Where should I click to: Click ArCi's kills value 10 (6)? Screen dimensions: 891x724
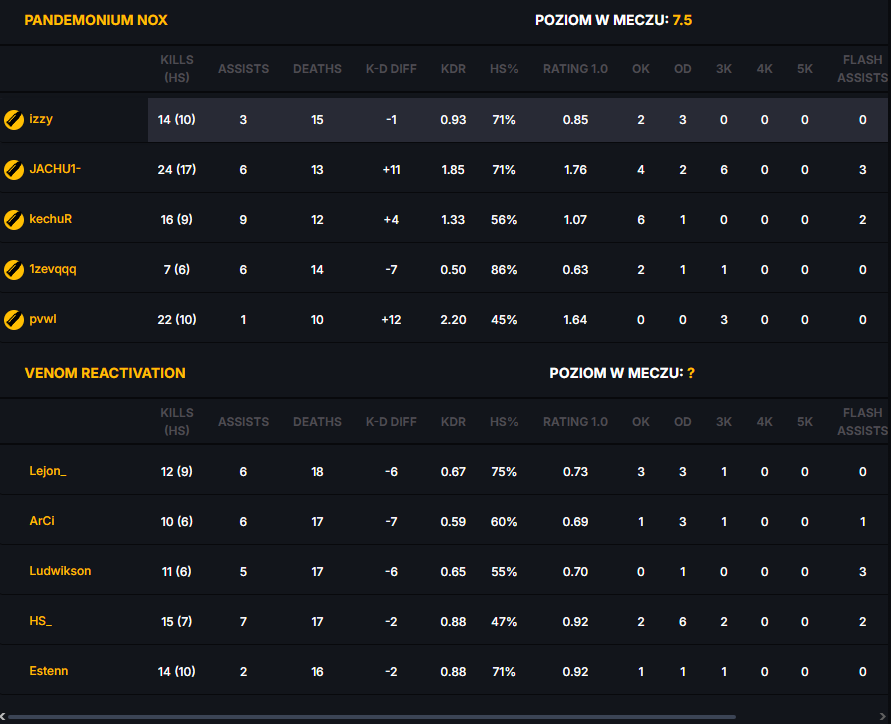coord(177,522)
